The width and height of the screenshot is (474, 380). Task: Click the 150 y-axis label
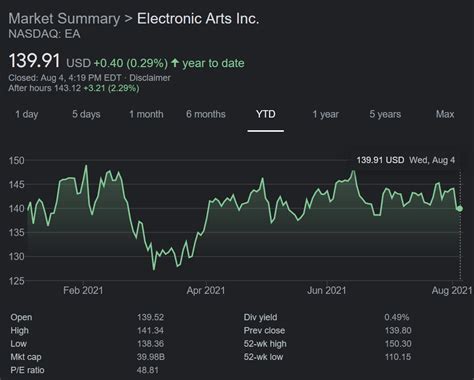[17, 161]
